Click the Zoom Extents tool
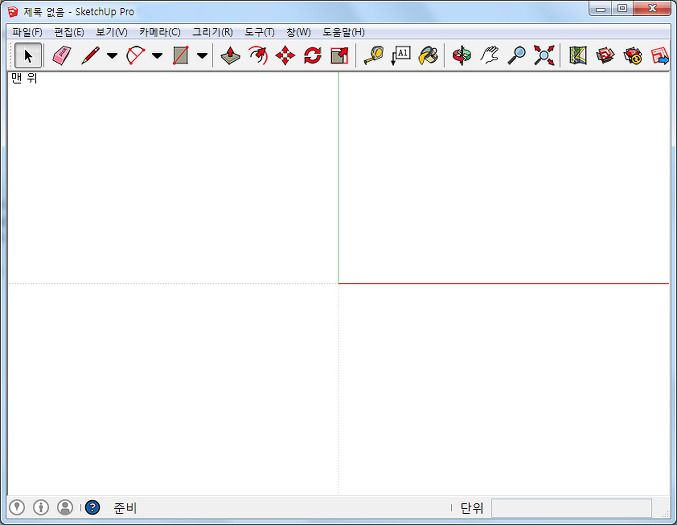The image size is (677, 525). coord(544,56)
